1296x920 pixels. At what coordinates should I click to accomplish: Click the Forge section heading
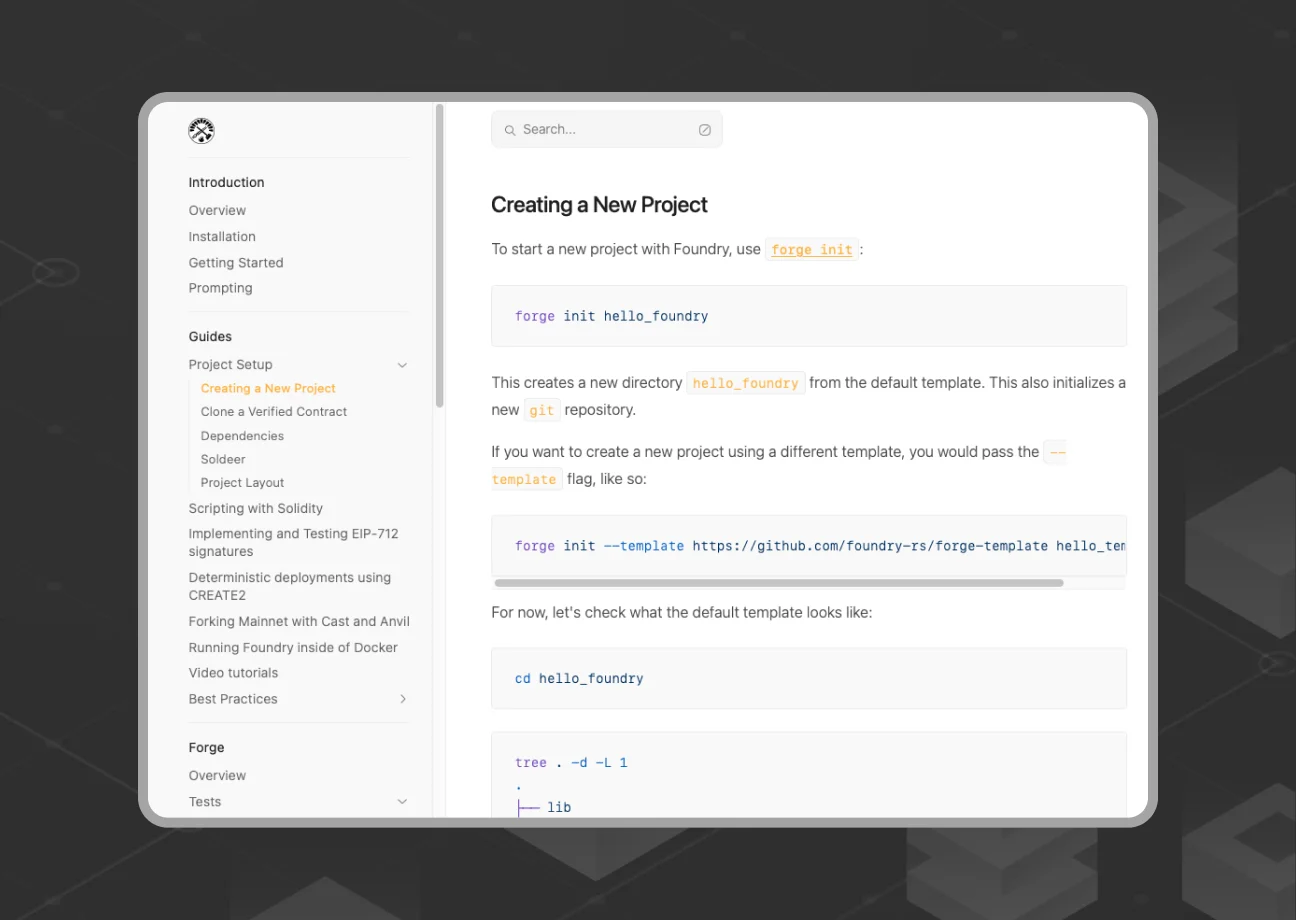pos(207,748)
